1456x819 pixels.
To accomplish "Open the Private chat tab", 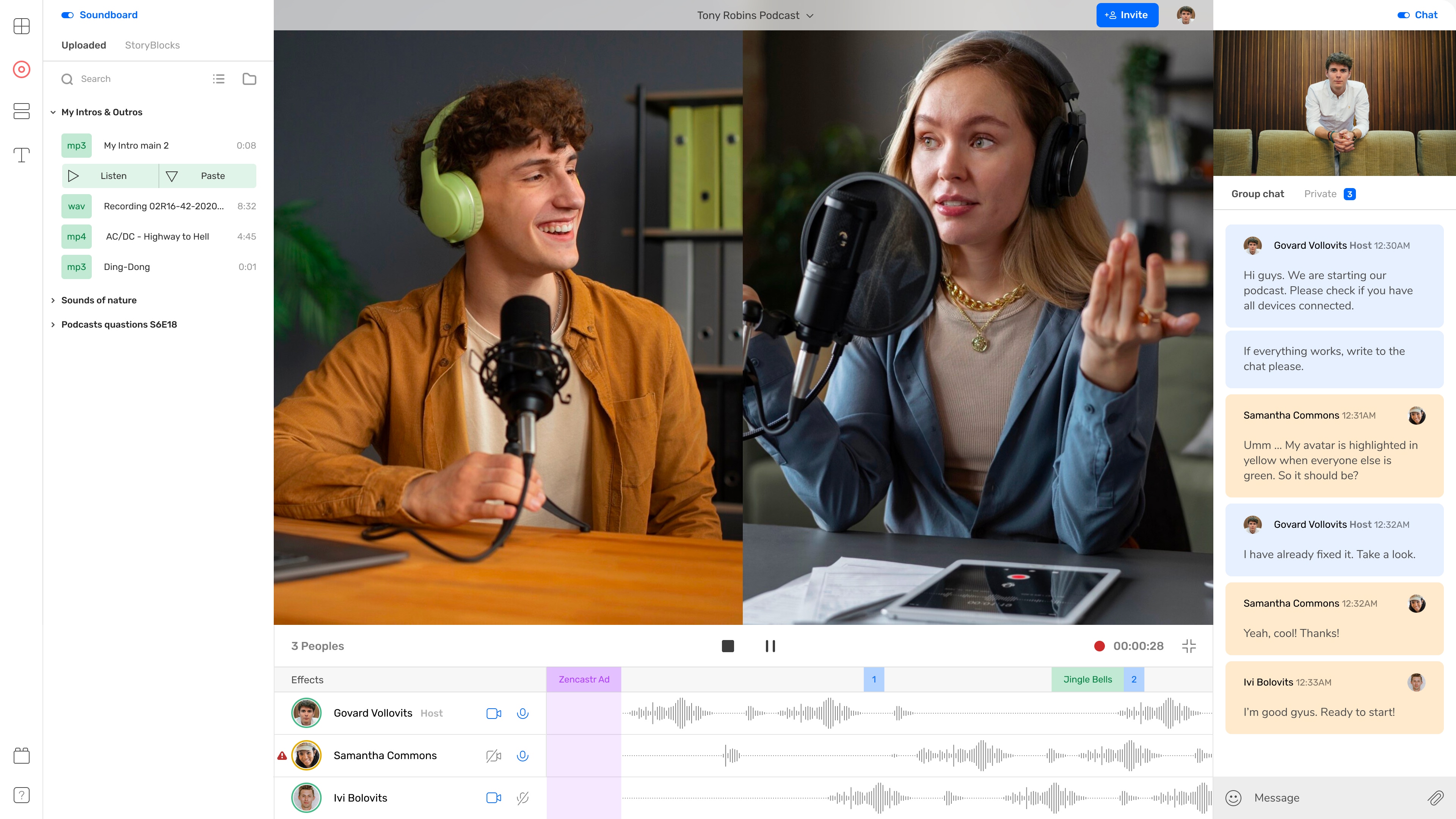I will (1320, 194).
